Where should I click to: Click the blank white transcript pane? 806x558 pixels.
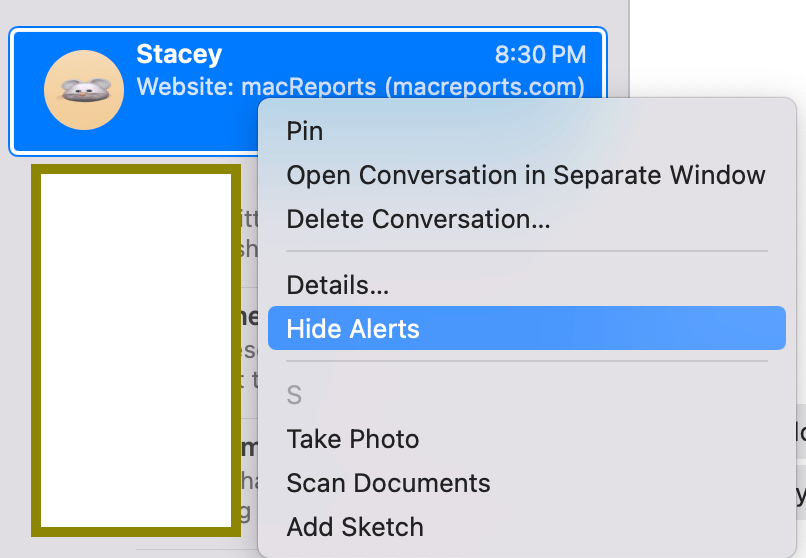pyautogui.click(x=718, y=49)
